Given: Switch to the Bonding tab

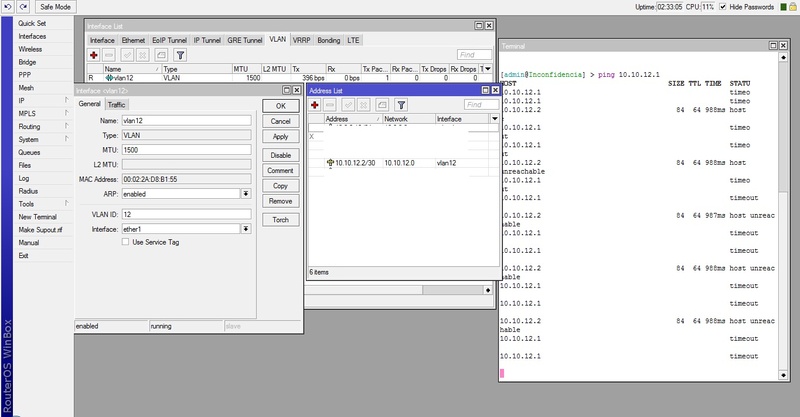Looking at the screenshot, I should (329, 40).
